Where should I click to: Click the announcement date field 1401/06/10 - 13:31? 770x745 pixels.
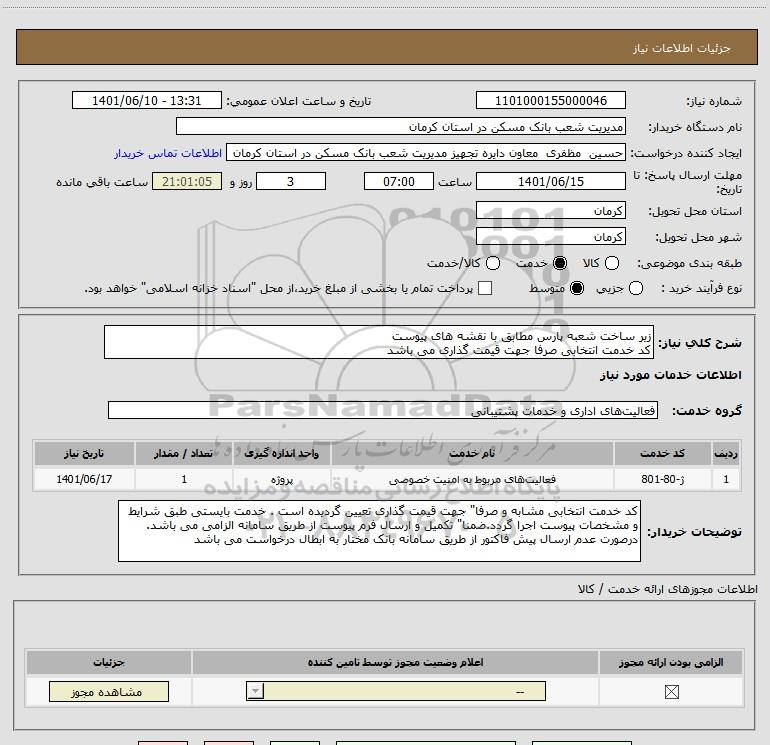(x=147, y=100)
